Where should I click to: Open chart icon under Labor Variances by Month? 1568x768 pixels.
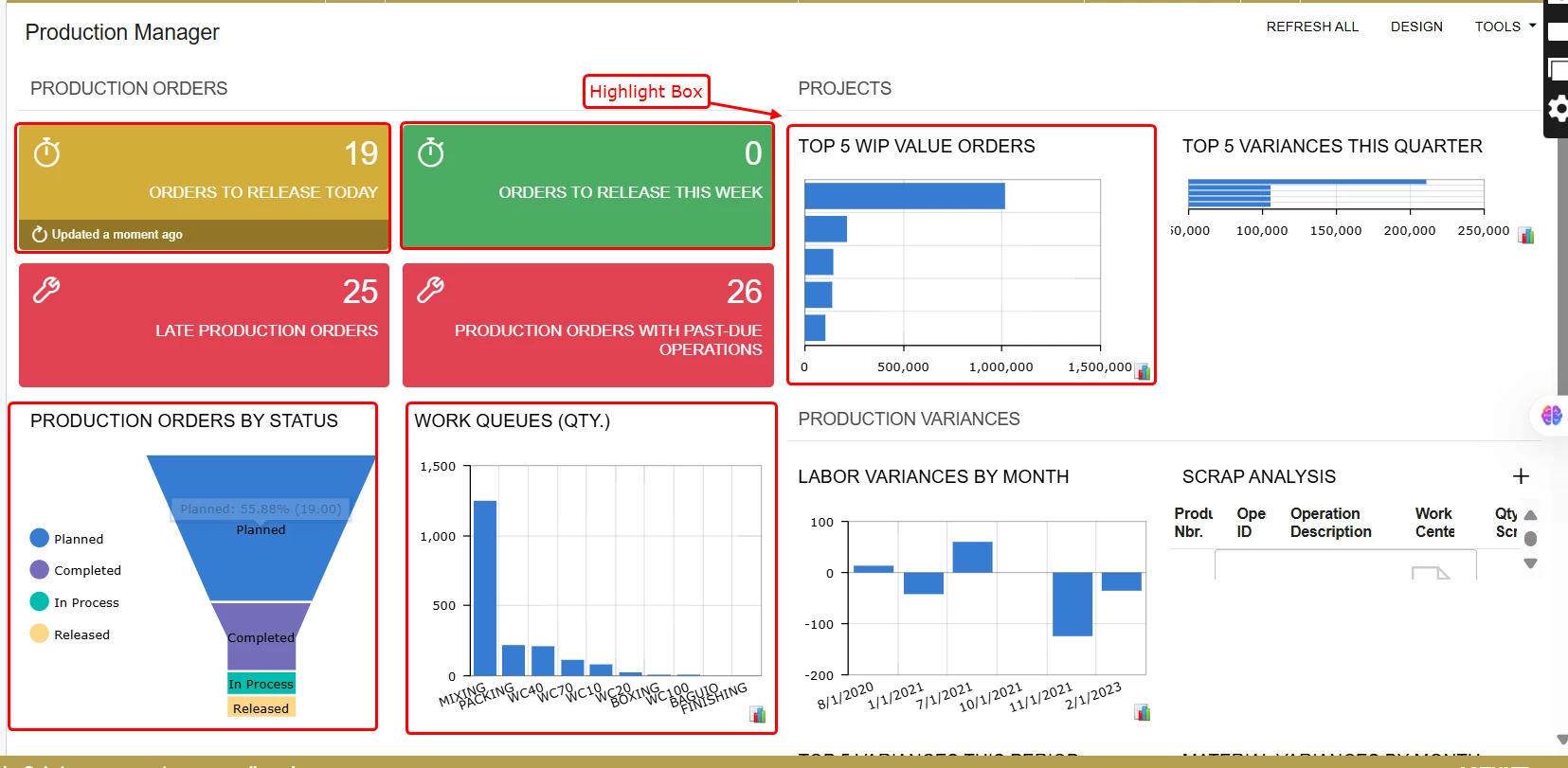pyautogui.click(x=1142, y=712)
